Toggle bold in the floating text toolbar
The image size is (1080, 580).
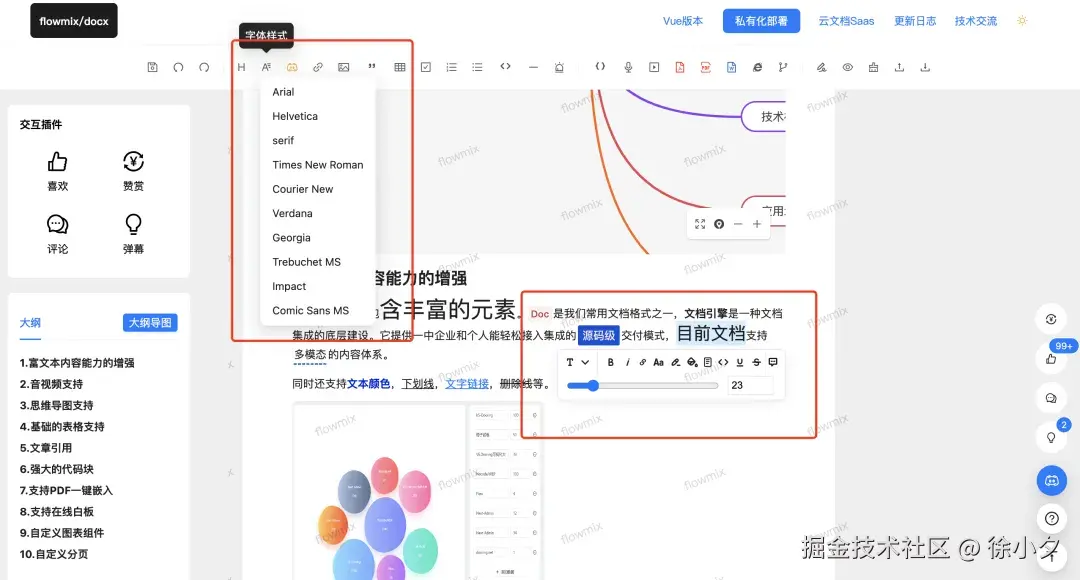(610, 363)
